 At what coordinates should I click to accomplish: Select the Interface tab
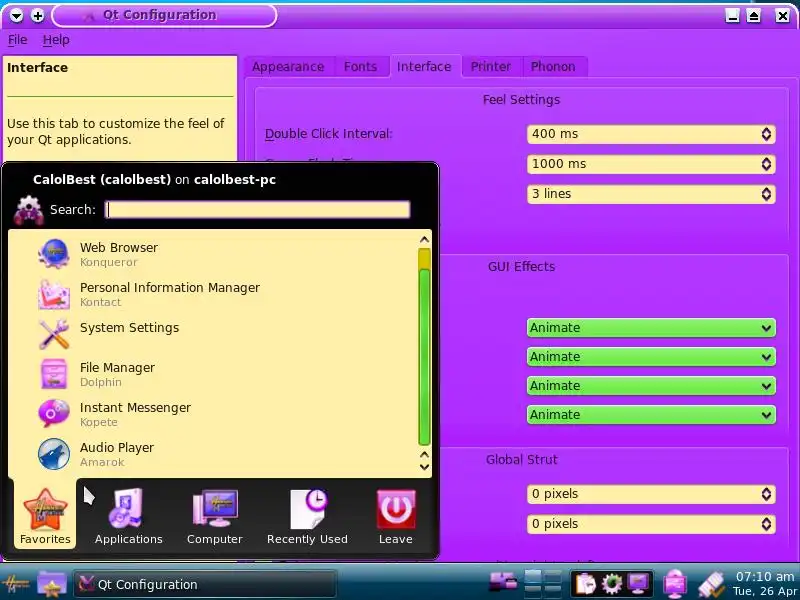[424, 66]
